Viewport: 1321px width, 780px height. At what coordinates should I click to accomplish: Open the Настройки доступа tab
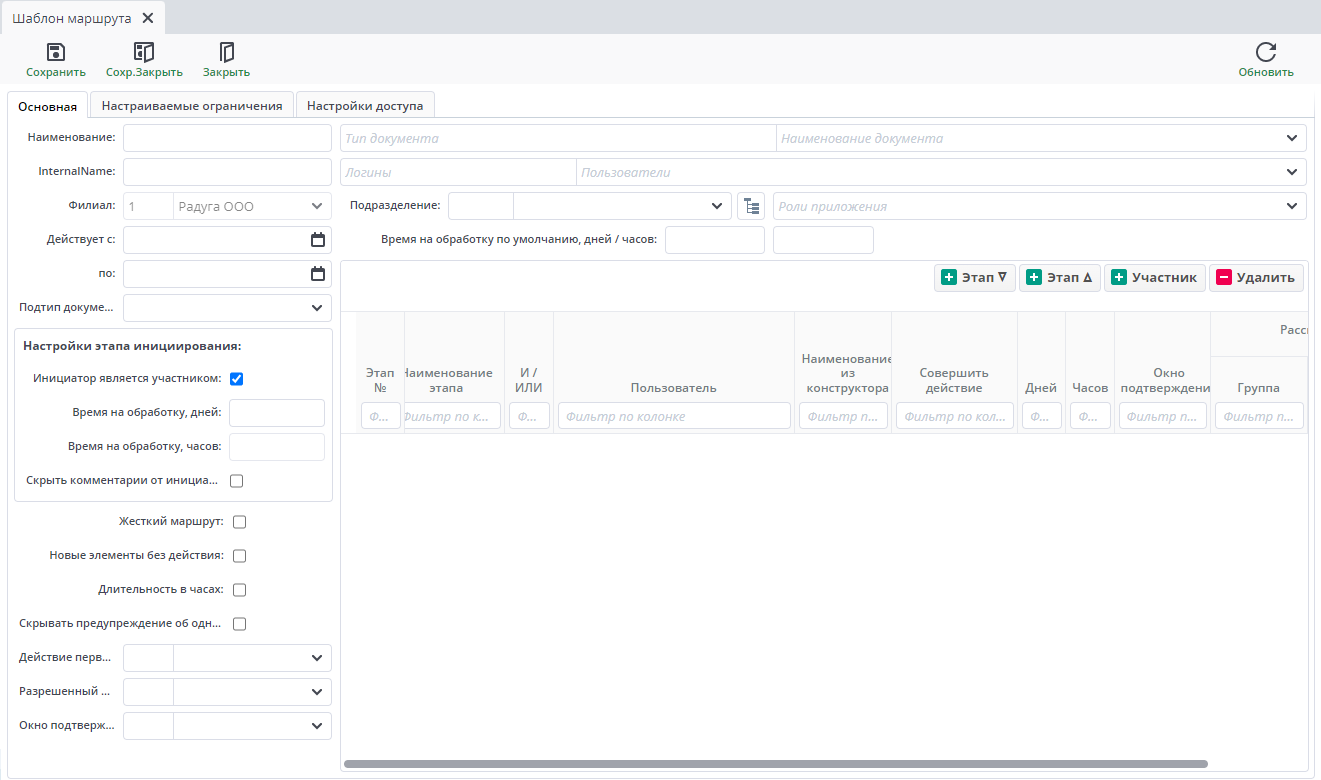coord(365,105)
